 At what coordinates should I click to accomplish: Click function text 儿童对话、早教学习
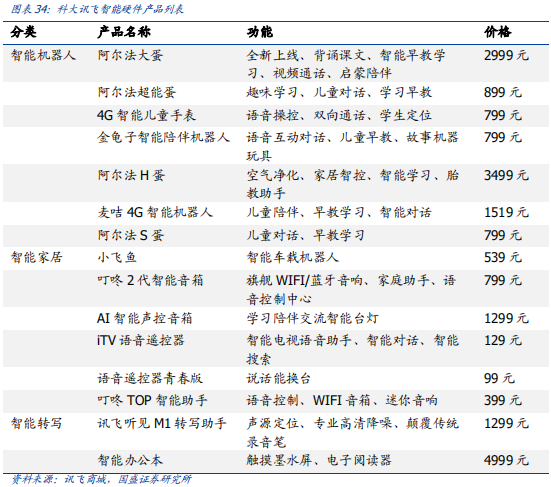point(305,235)
